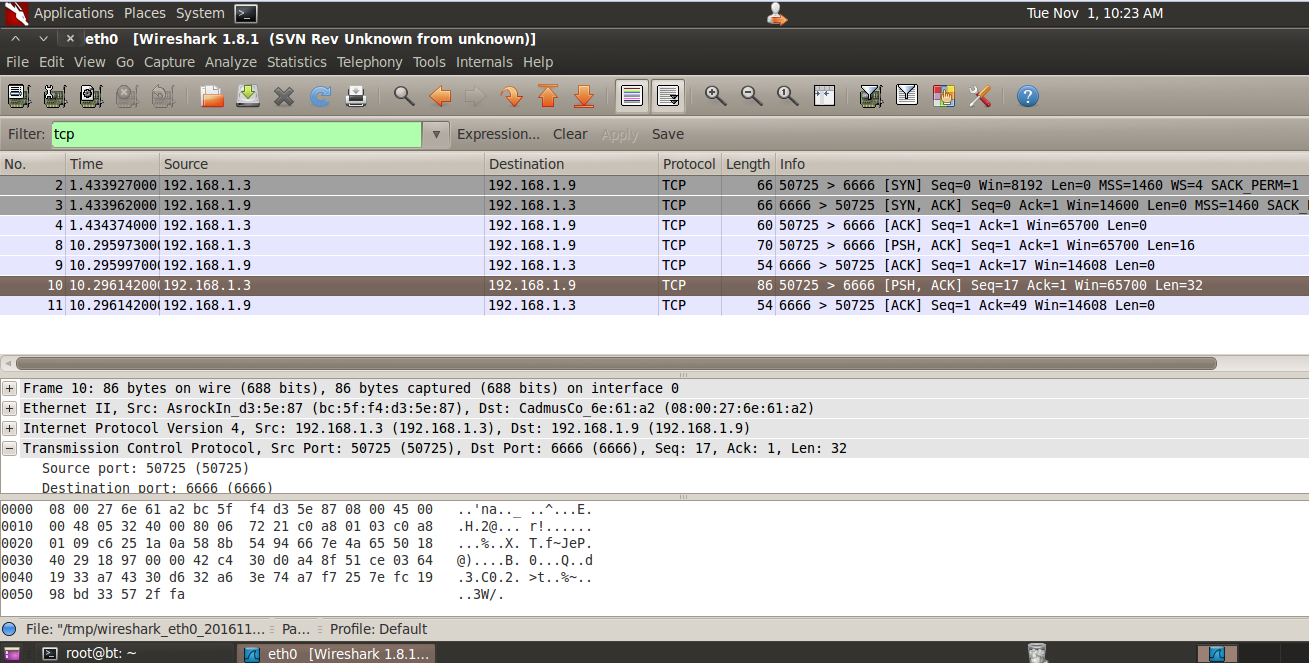Image resolution: width=1309 pixels, height=663 pixels.
Task: Click the List capture interfaces icon
Action: (19, 96)
